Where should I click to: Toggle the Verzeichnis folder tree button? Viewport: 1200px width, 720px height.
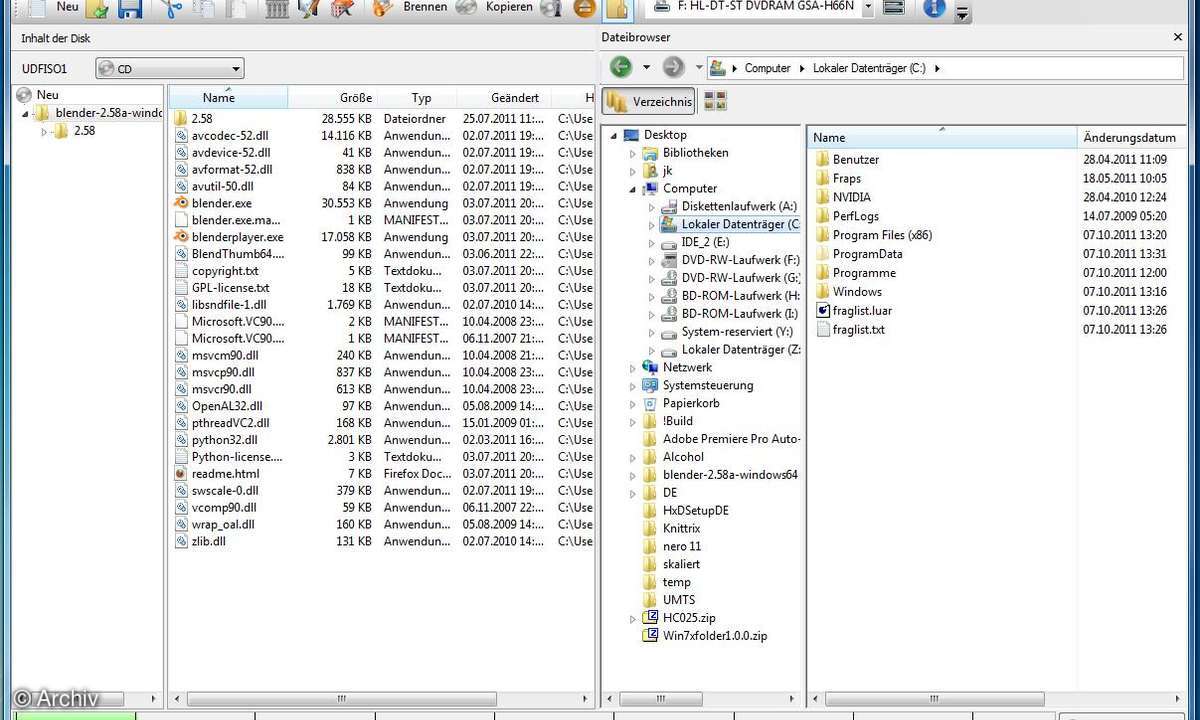pyautogui.click(x=649, y=102)
